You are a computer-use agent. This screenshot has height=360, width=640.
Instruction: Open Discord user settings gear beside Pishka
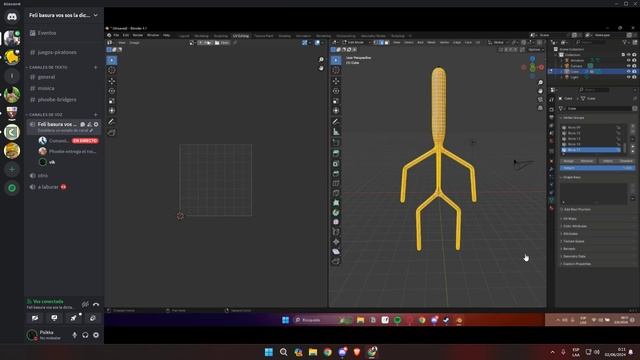96,335
